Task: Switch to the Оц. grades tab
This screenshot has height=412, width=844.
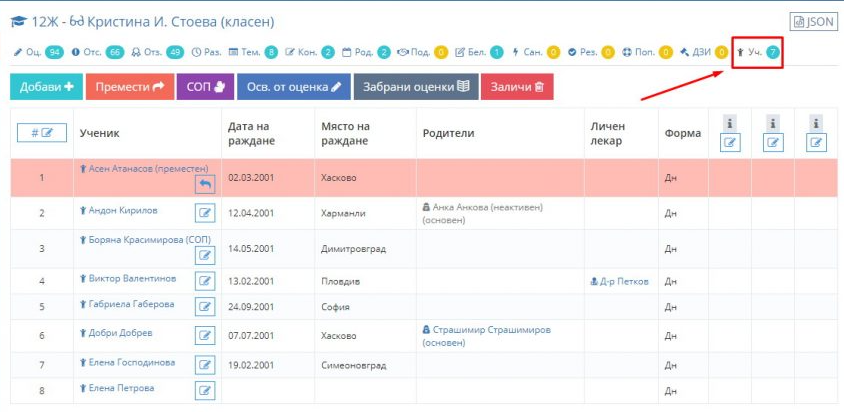Action: coord(38,52)
